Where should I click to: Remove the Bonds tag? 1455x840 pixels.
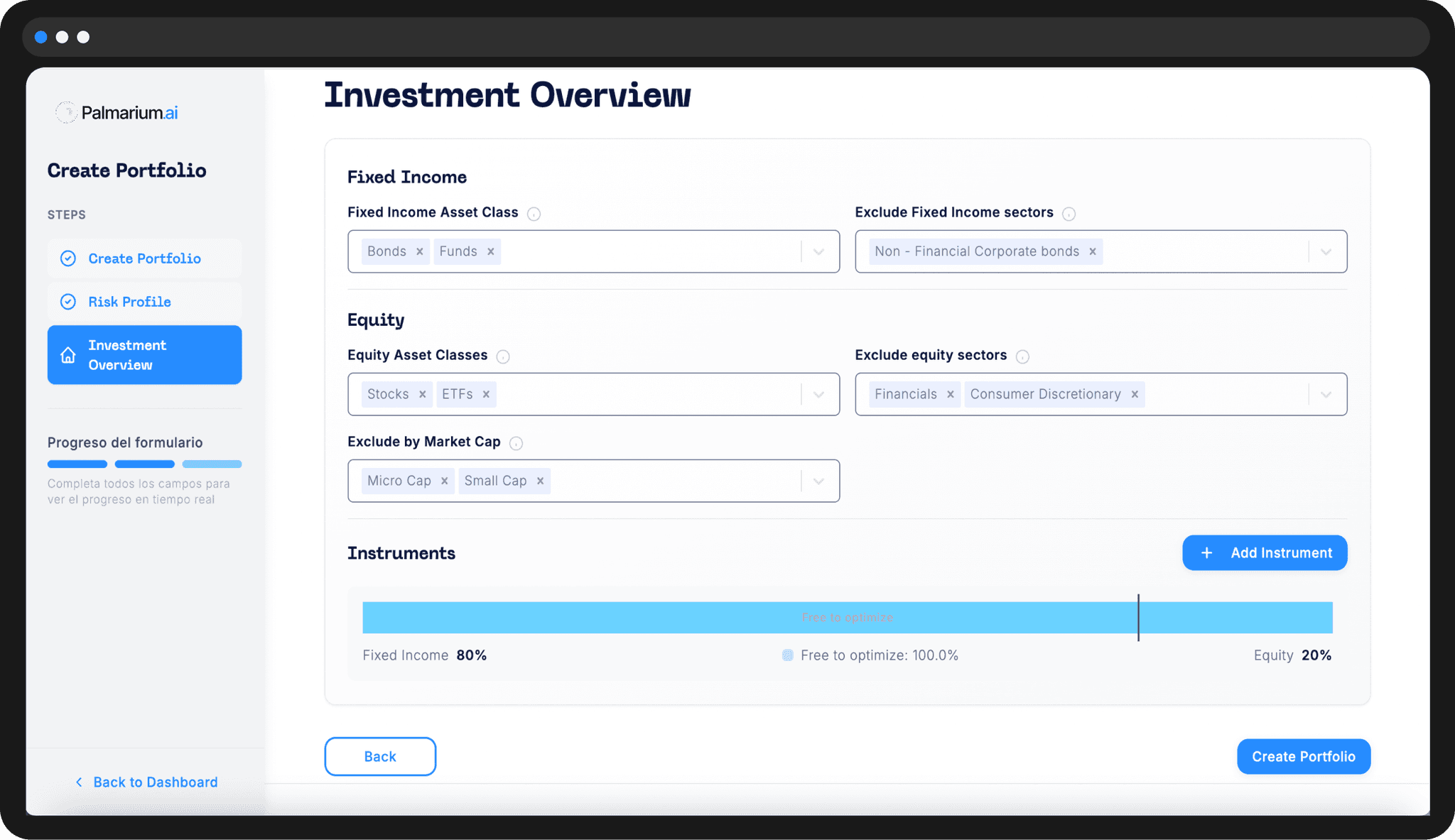coord(420,251)
